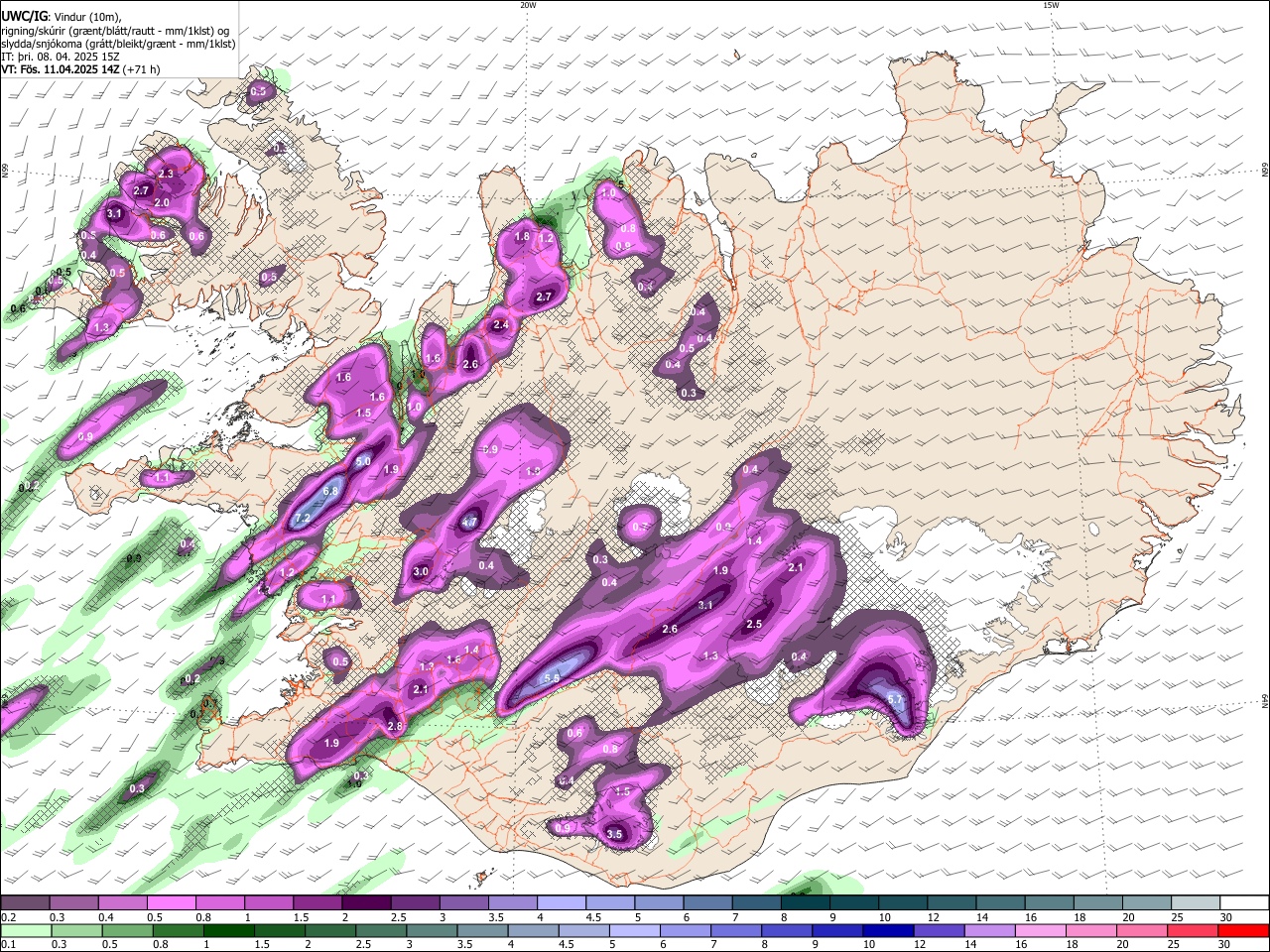
Task: Click the 2.5 precipitation value
Action: pyautogui.click(x=754, y=624)
